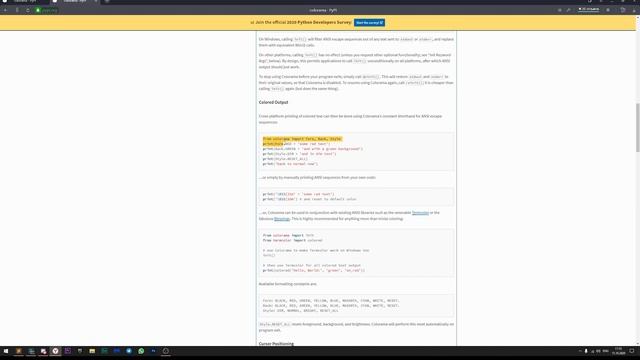
Task: Open the Termcolor link
Action: 420,213
